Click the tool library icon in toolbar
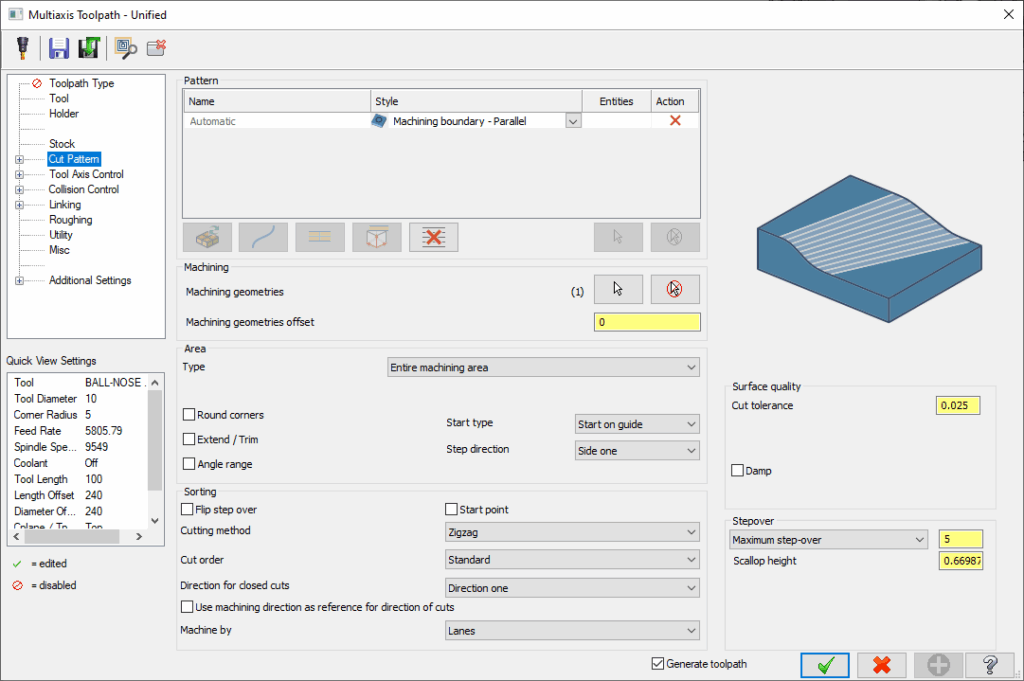The image size is (1024, 681). [23, 48]
